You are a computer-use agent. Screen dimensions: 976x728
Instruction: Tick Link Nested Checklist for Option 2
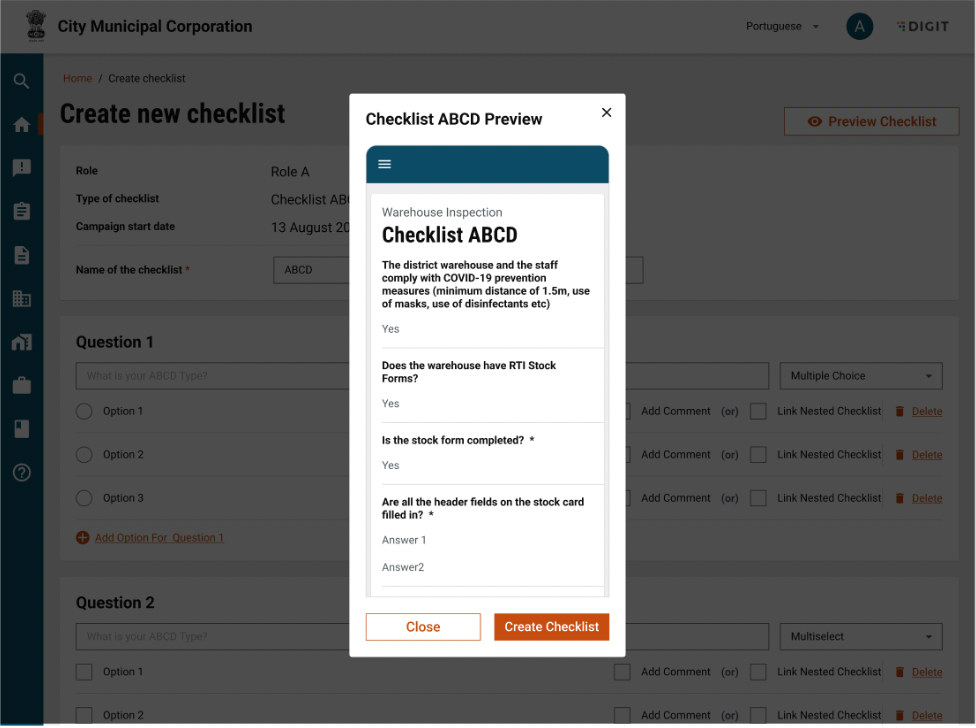759,455
